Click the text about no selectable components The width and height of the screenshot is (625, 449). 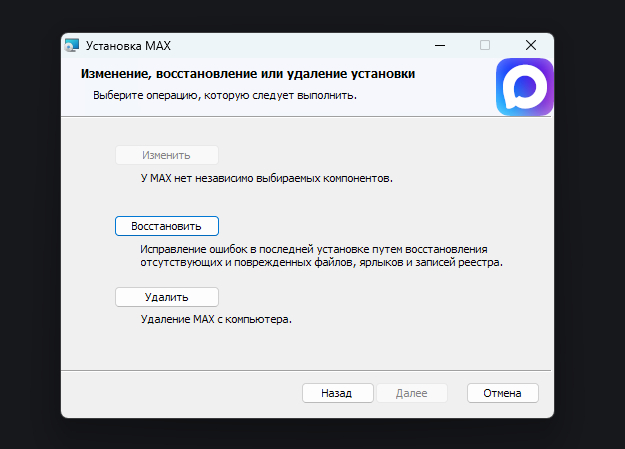[266, 180]
